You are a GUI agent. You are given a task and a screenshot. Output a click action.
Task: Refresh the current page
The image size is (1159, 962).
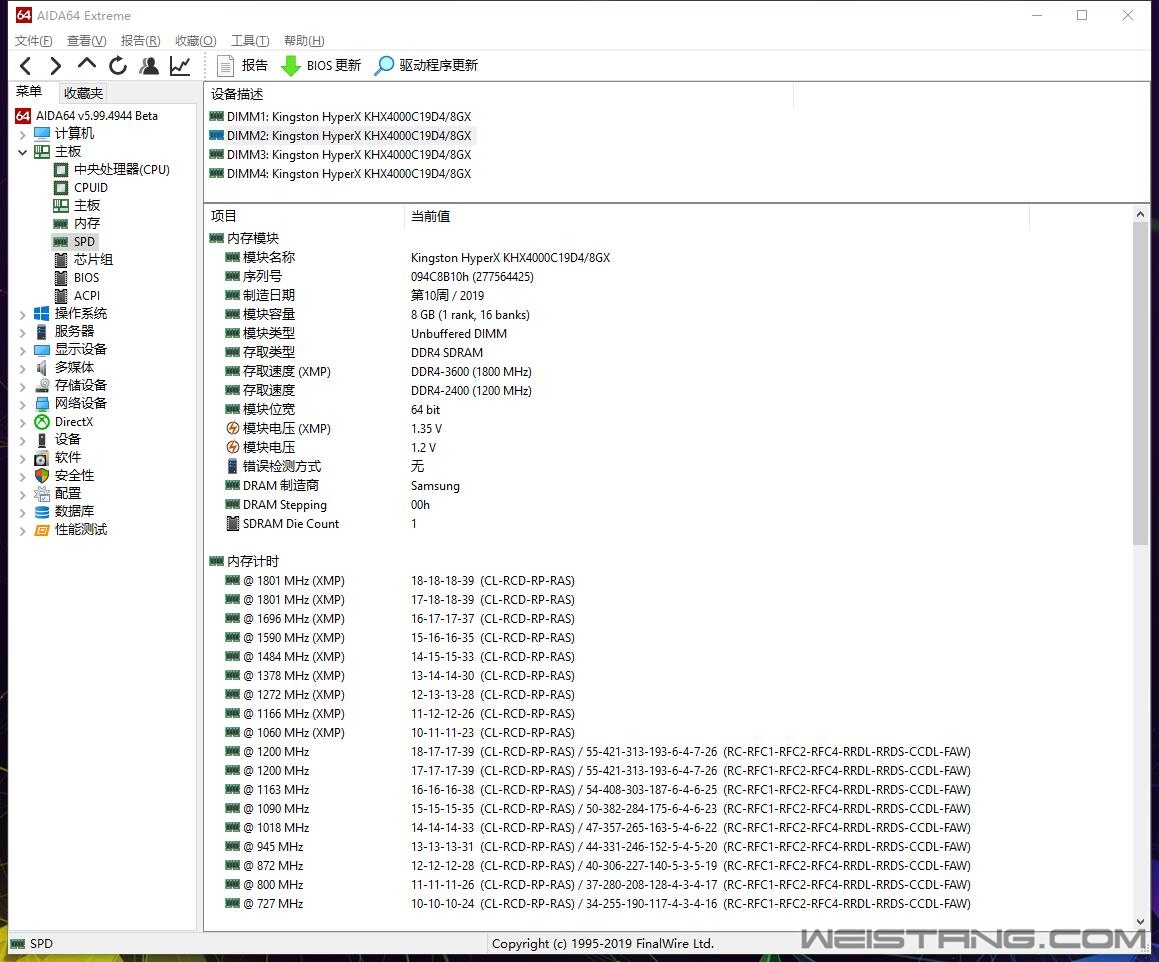(118, 66)
